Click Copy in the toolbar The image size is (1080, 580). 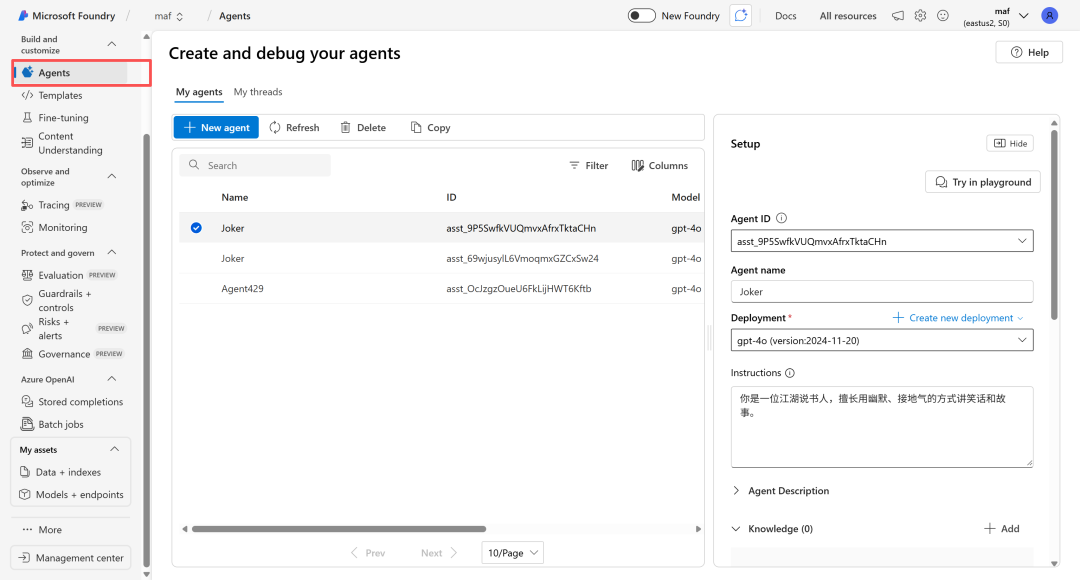[430, 127]
